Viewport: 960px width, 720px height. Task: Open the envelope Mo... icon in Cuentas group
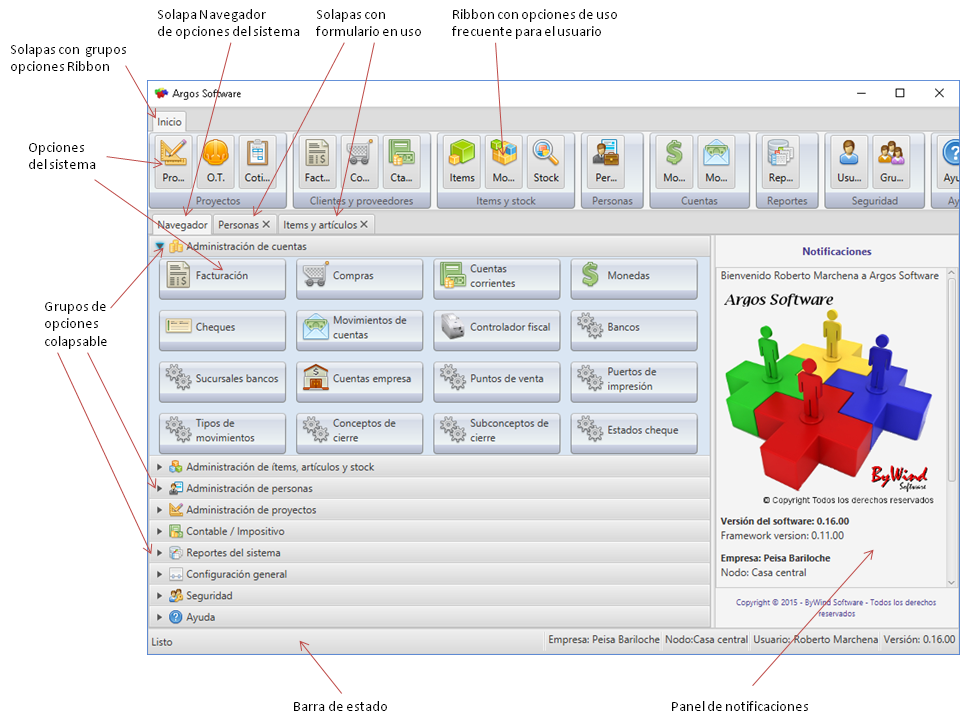pyautogui.click(x=716, y=161)
